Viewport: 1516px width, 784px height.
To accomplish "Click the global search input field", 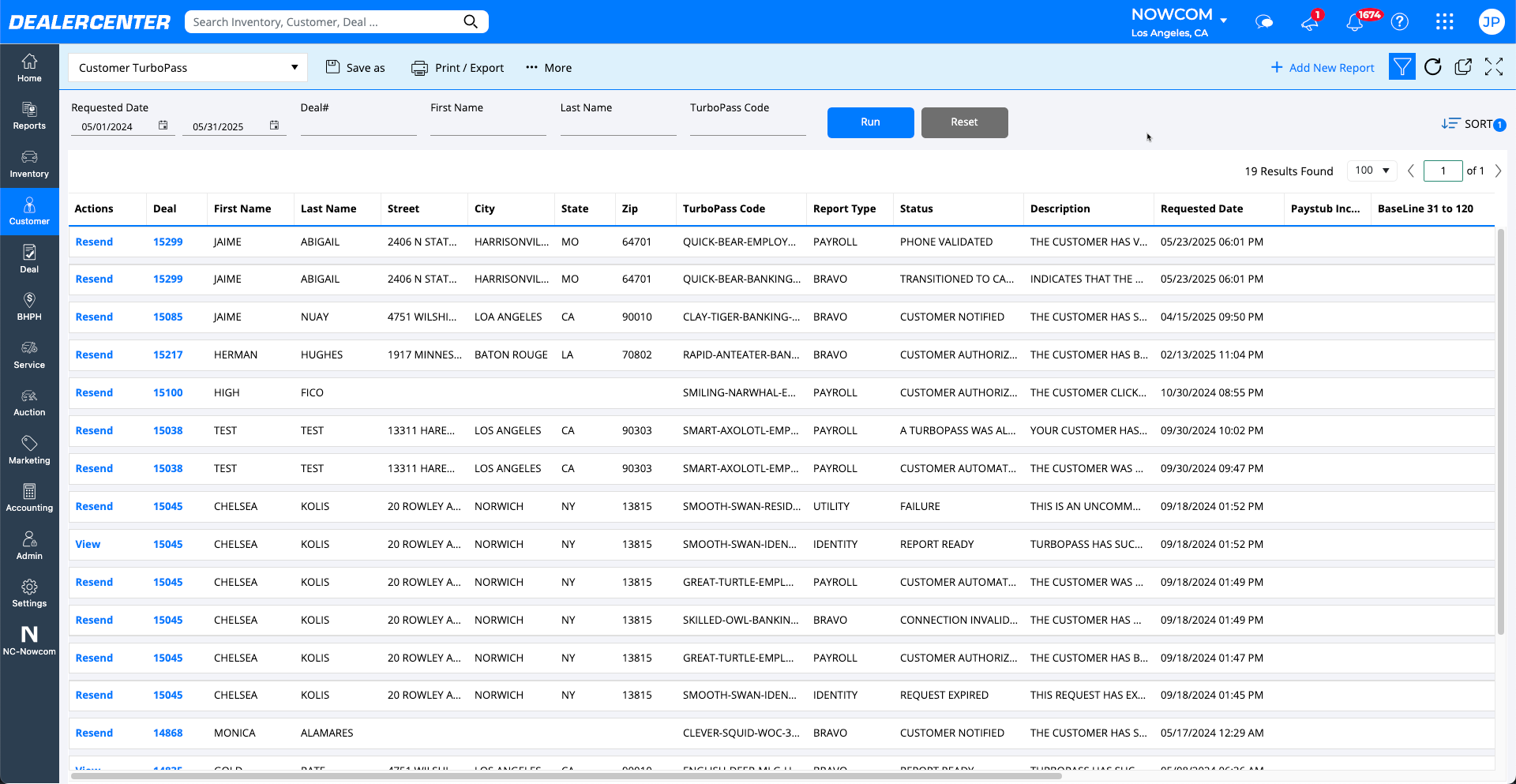I will [324, 22].
